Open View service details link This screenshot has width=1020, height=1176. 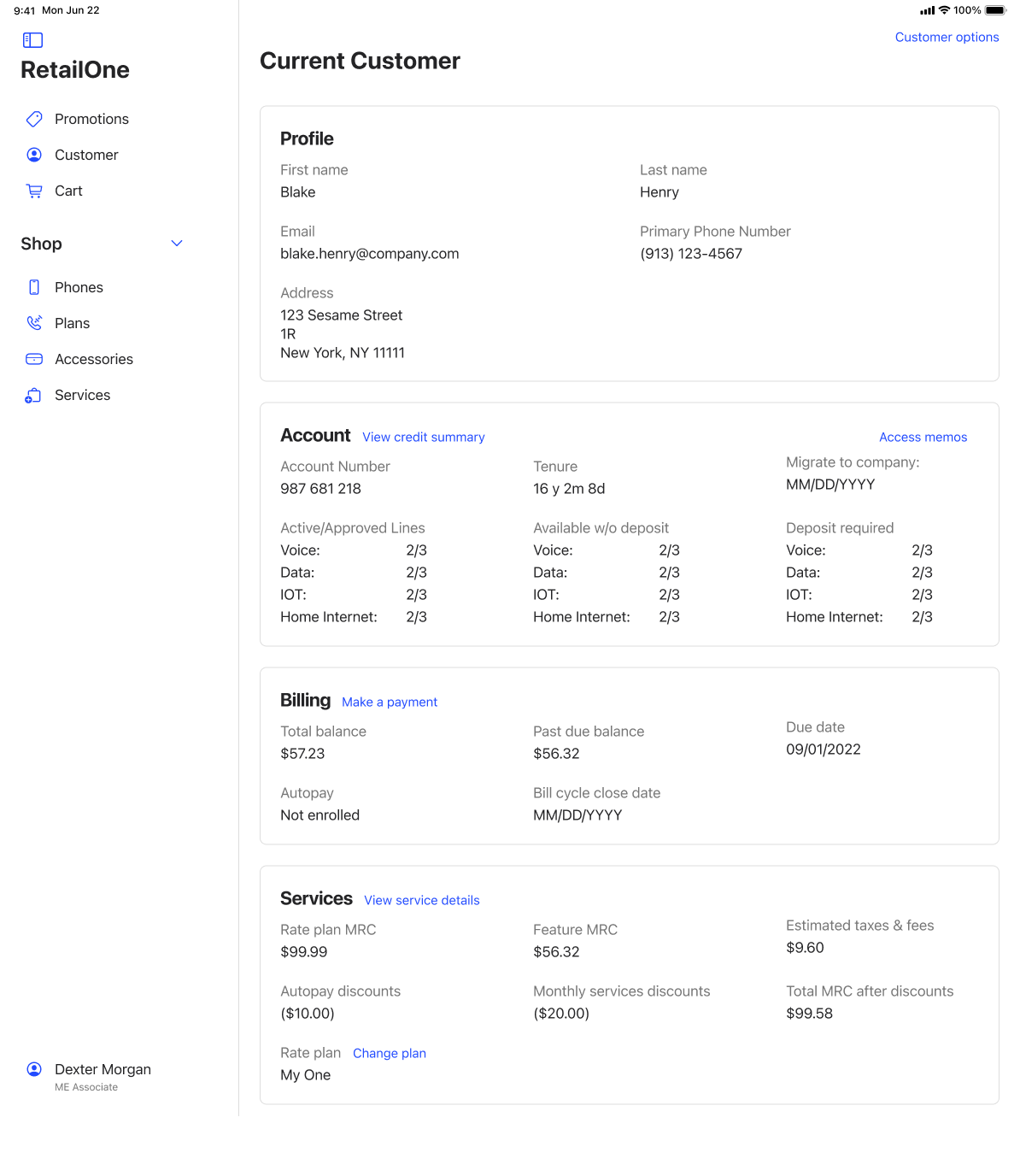(421, 900)
